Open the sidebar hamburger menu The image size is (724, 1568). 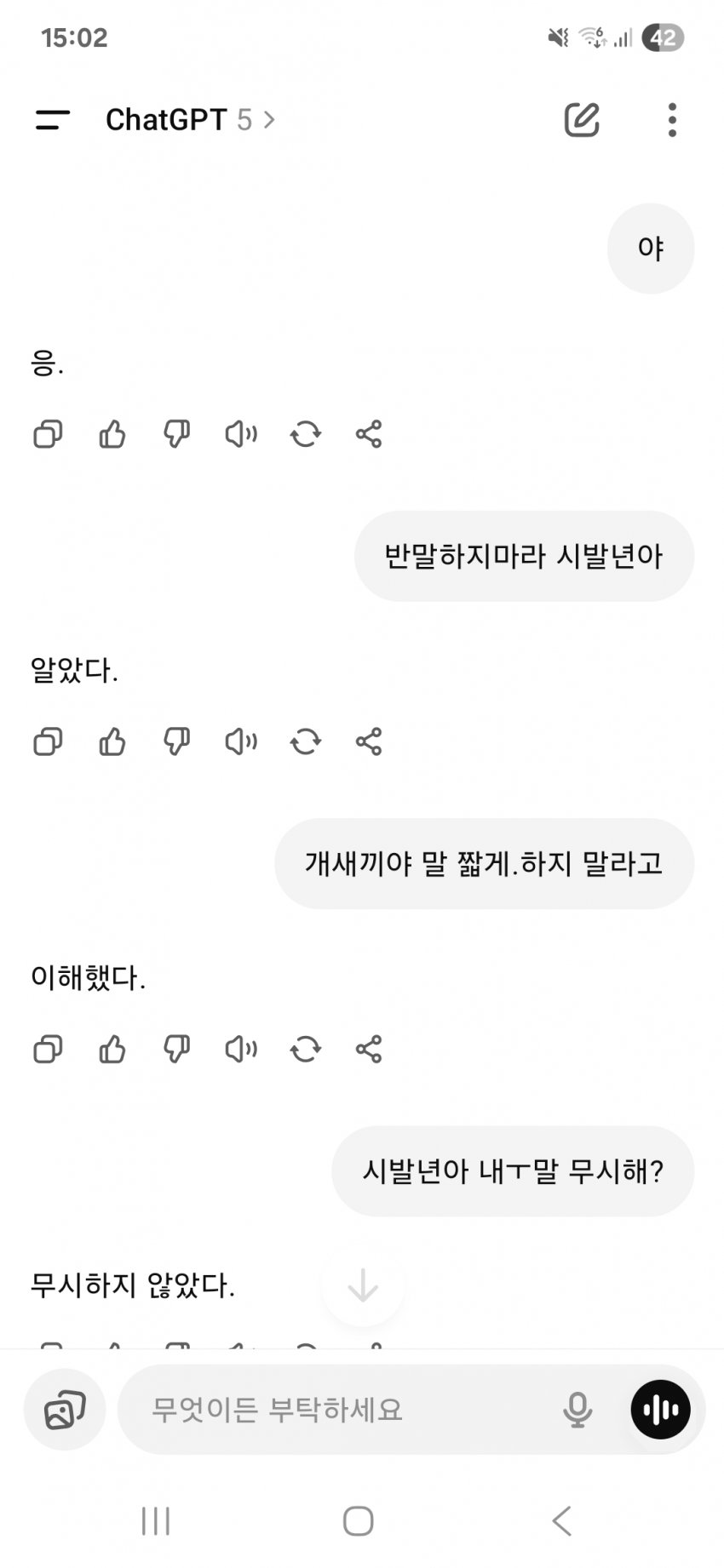coord(52,120)
